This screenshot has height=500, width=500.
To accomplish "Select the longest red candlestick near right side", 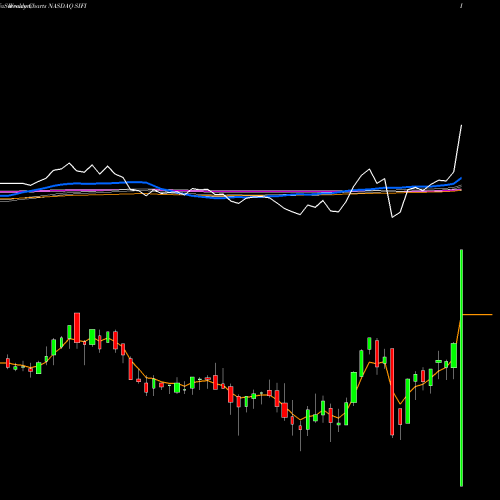I will tap(392, 392).
